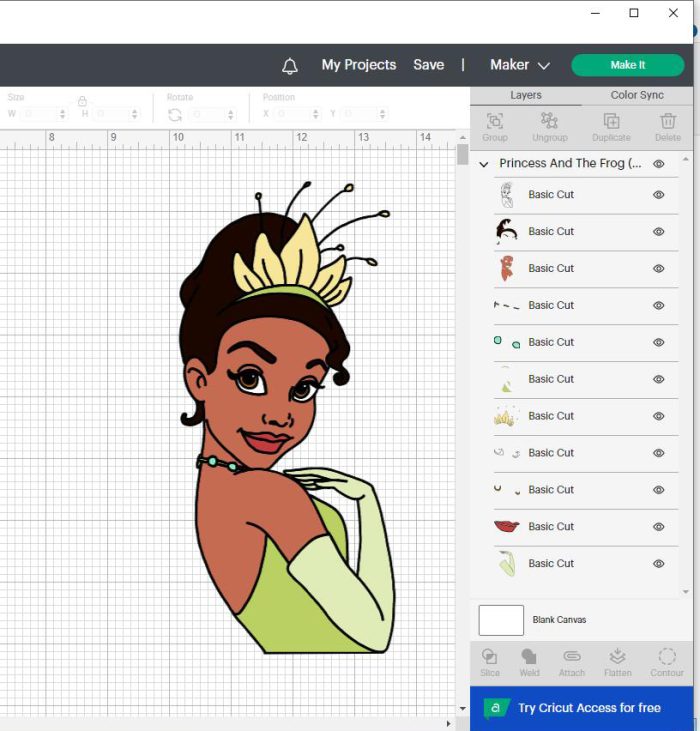This screenshot has height=731, width=700.
Task: Hide the light green dress Basic Cut layer
Action: 659,379
